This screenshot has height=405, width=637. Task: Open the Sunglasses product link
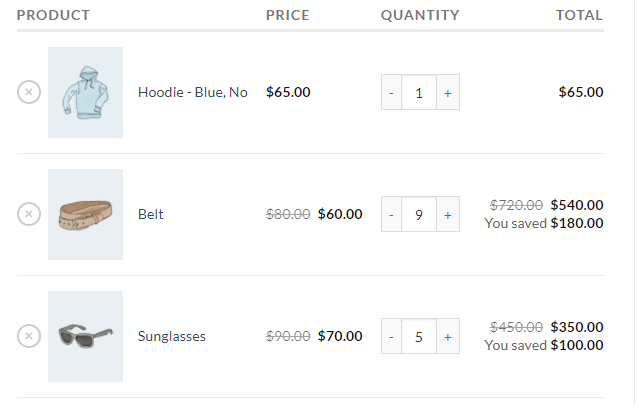click(171, 336)
